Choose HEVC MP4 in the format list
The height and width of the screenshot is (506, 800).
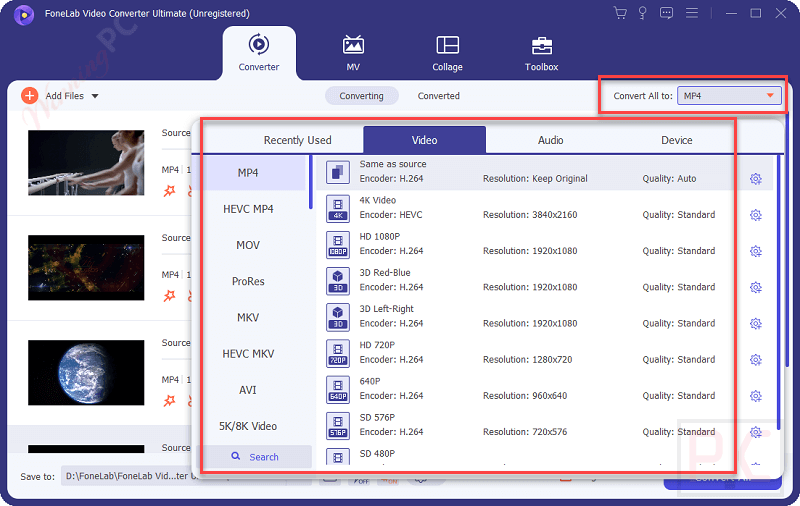point(248,209)
